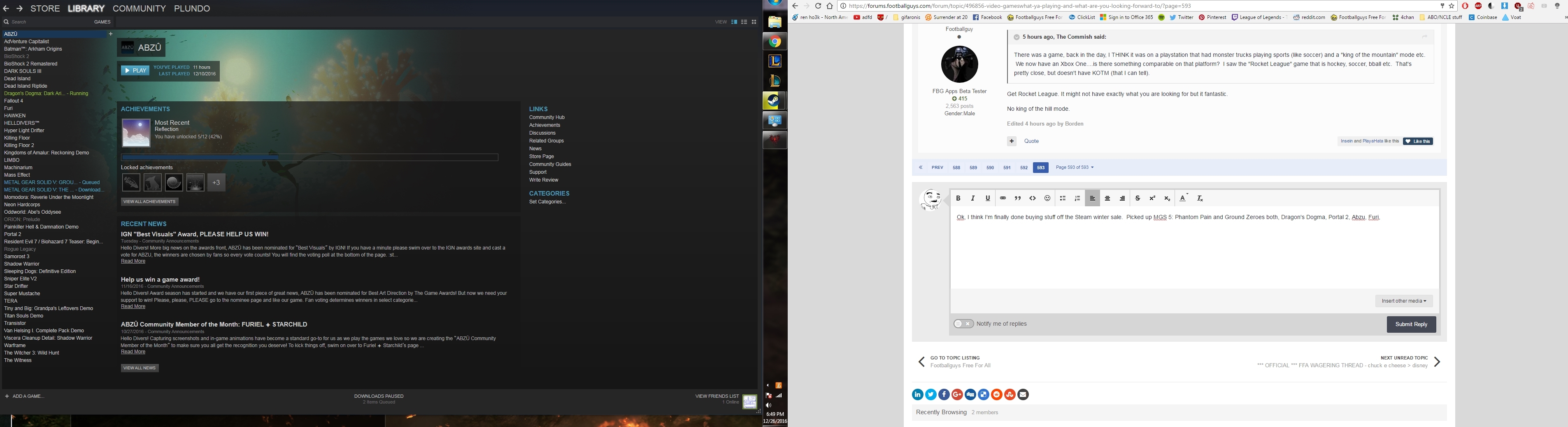Screen dimensions: 1568x427
Task: Go back in the Steam client
Action: [x=6, y=9]
